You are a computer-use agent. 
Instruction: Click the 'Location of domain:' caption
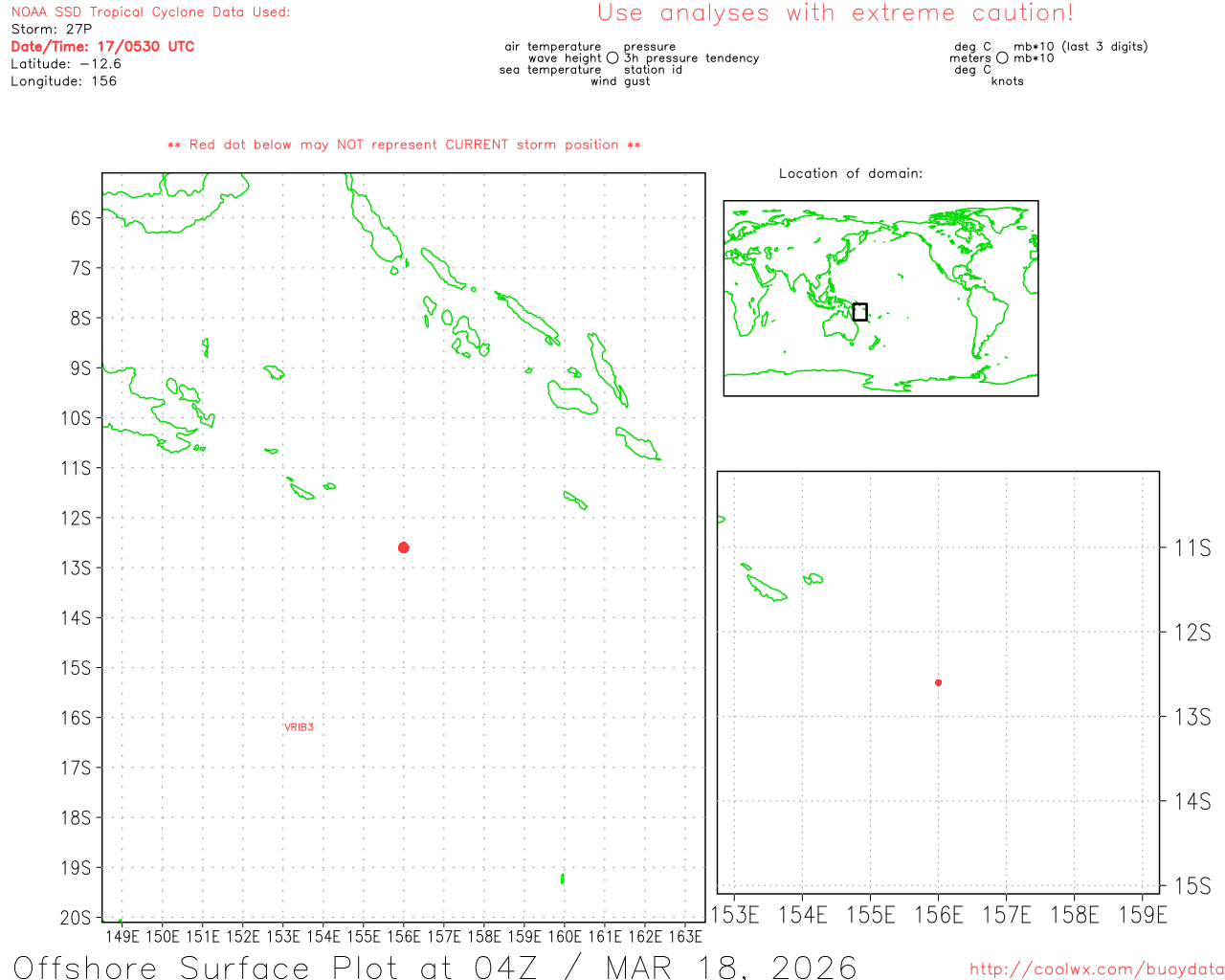coord(850,173)
